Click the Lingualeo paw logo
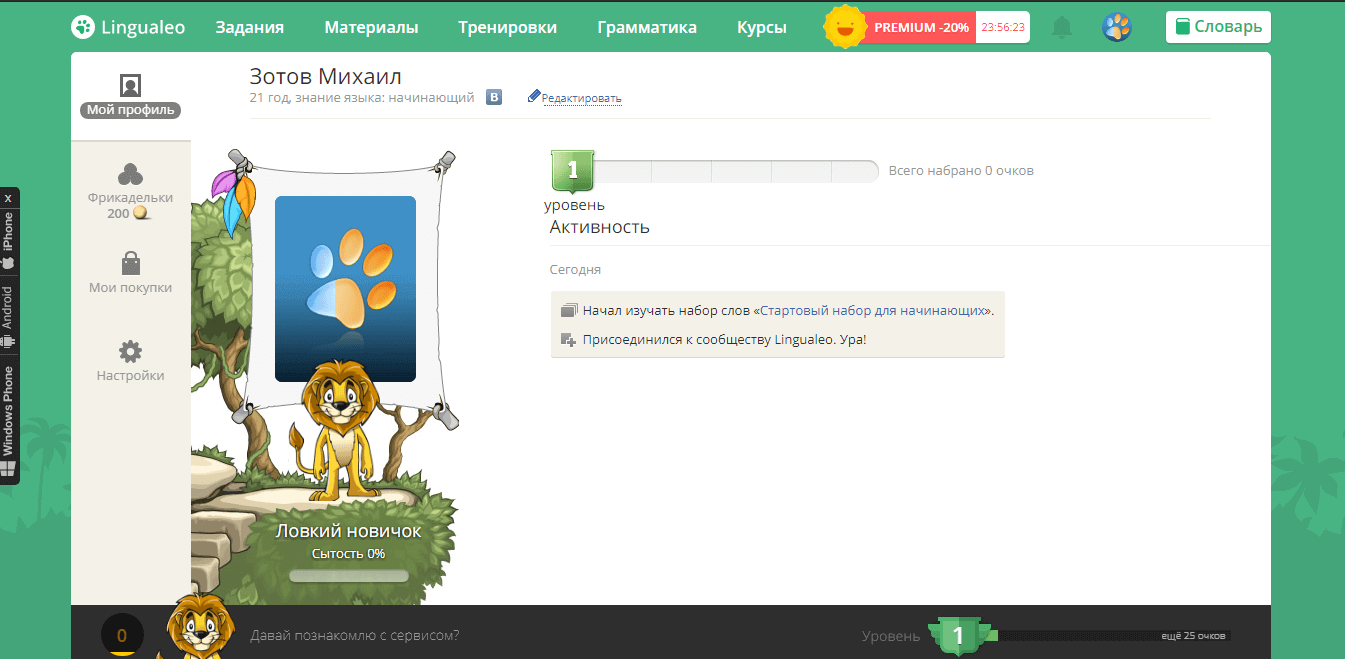The width and height of the screenshot is (1345, 659). point(84,27)
